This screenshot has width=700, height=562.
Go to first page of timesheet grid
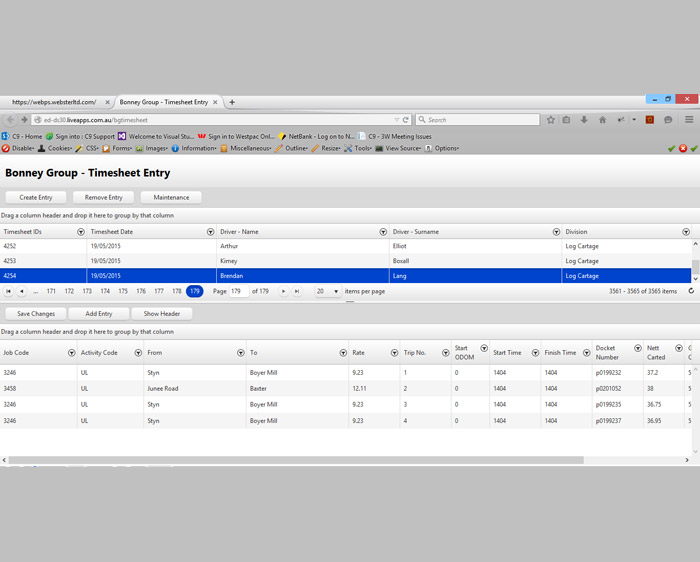(9, 291)
